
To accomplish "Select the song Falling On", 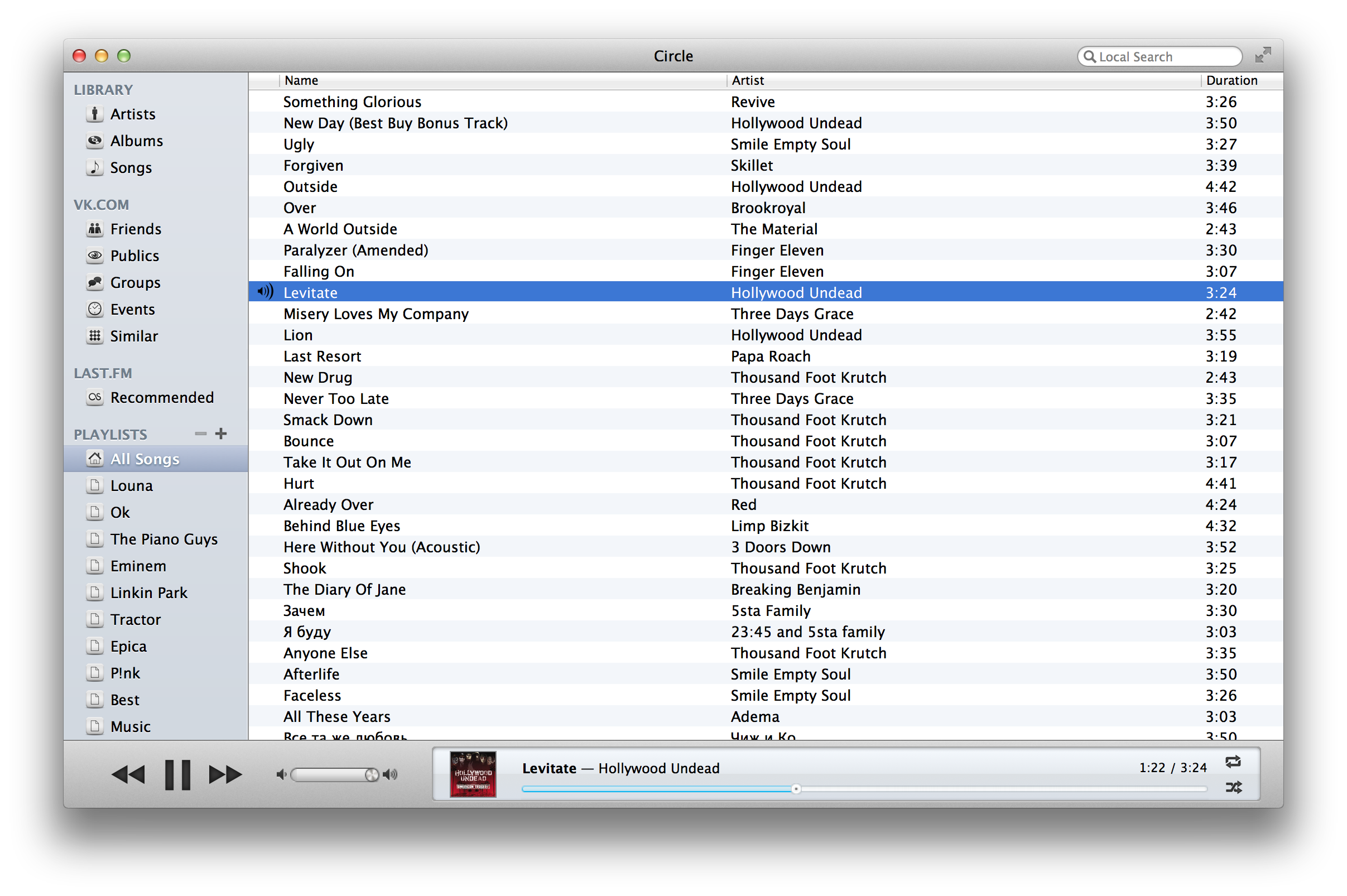I will (766, 272).
